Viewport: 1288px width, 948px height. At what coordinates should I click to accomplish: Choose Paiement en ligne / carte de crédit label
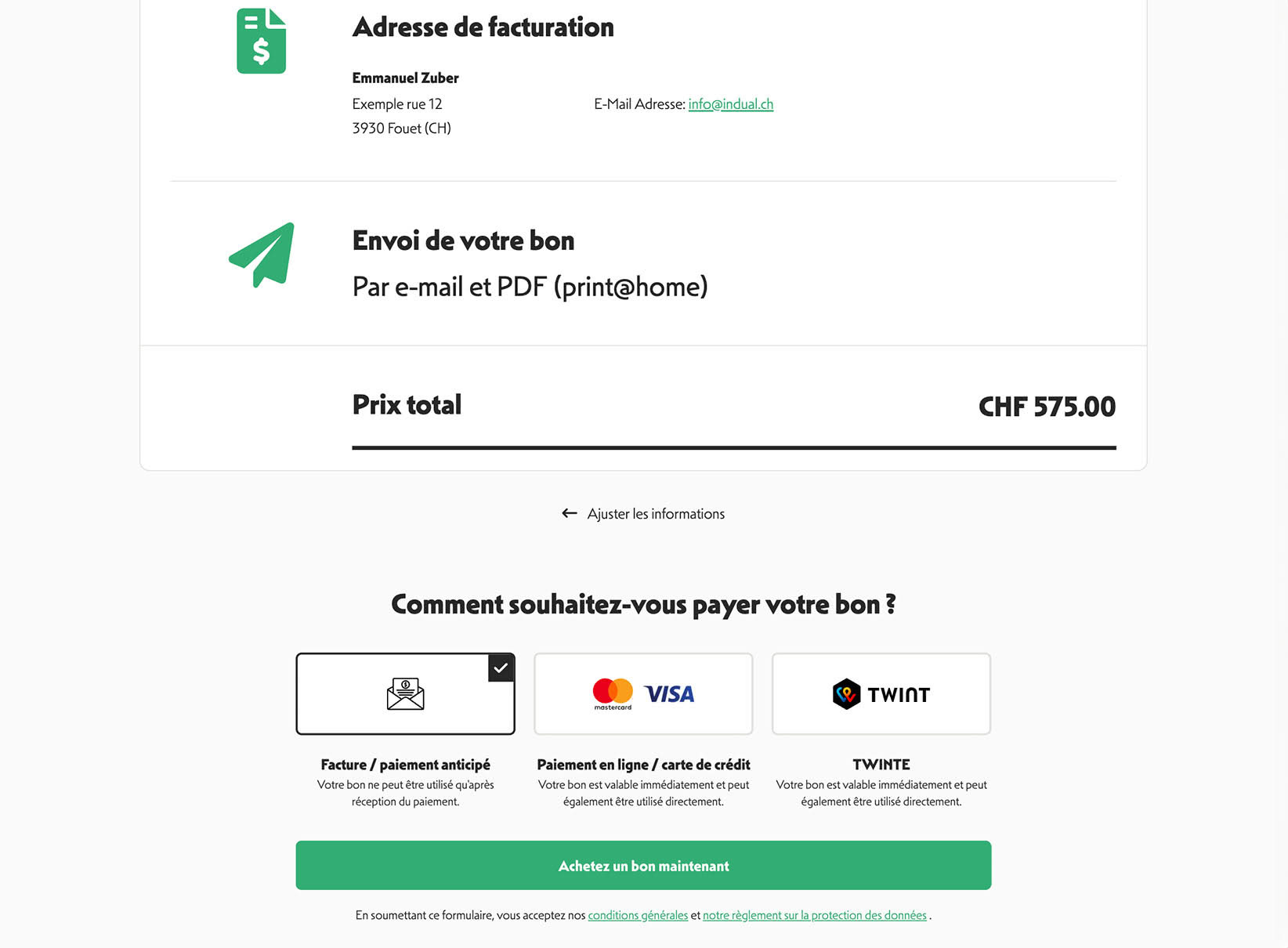(x=643, y=765)
